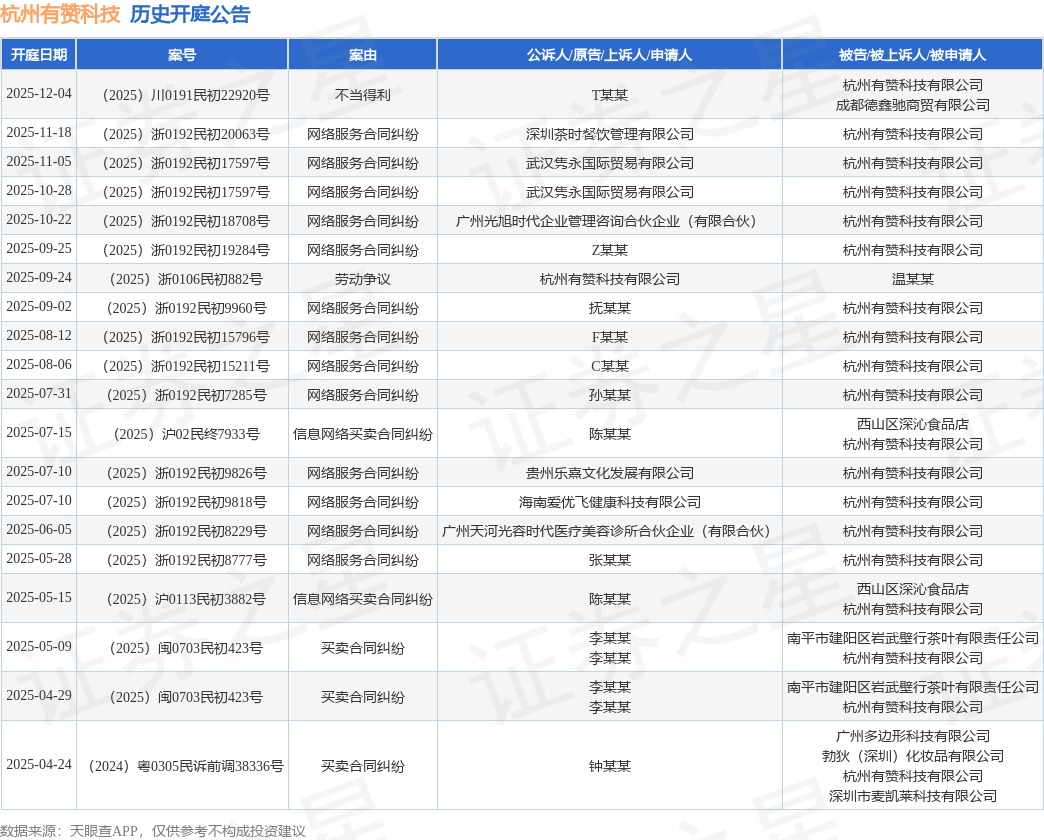Click plaintiff F某某
This screenshot has height=840, width=1044.
pos(609,337)
